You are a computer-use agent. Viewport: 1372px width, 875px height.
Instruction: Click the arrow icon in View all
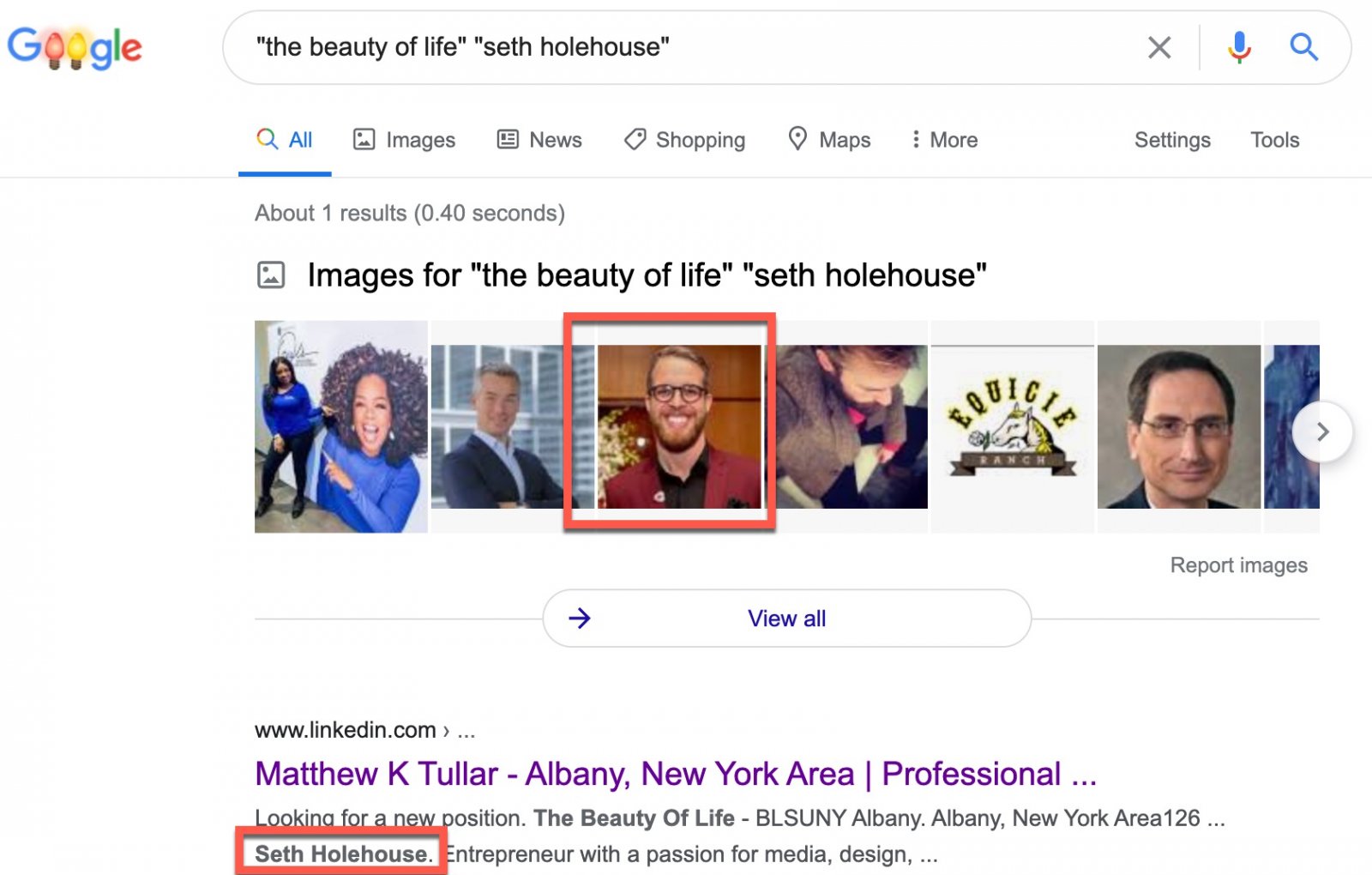[580, 619]
